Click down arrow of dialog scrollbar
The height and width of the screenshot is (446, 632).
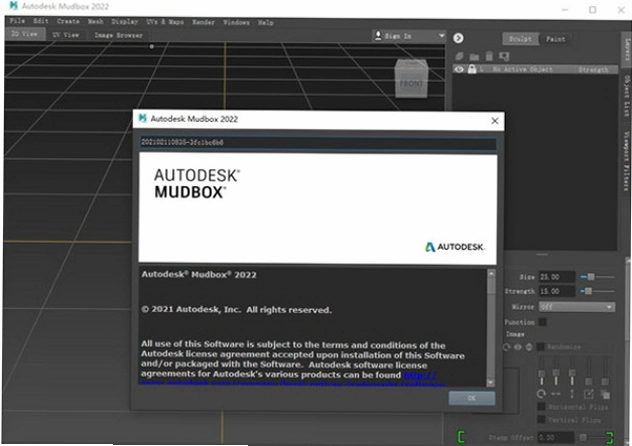point(491,382)
